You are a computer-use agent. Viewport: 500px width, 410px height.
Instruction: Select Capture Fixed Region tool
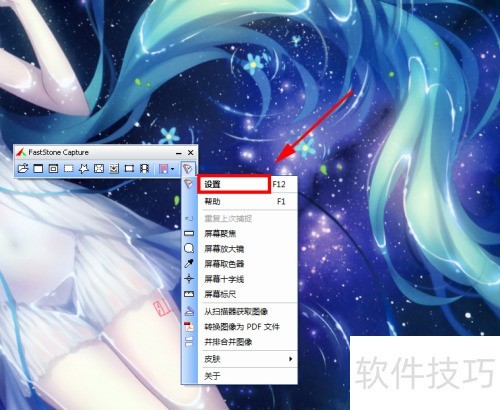click(x=129, y=168)
